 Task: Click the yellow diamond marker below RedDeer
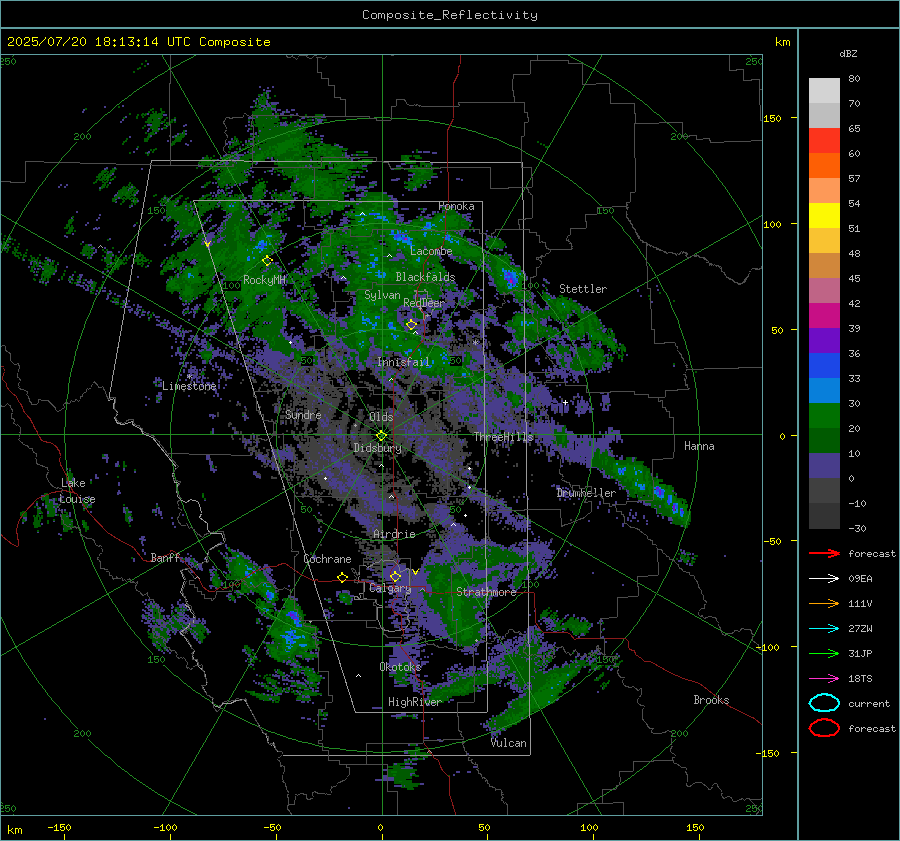[x=411, y=325]
